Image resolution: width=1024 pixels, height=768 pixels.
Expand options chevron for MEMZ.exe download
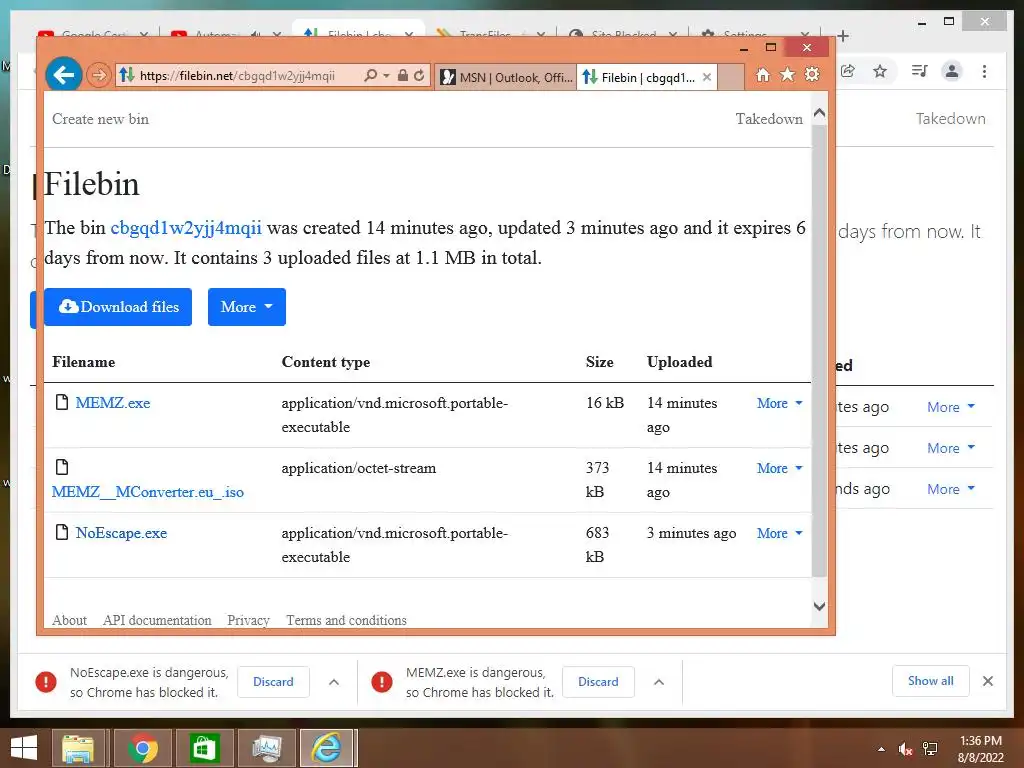click(659, 682)
